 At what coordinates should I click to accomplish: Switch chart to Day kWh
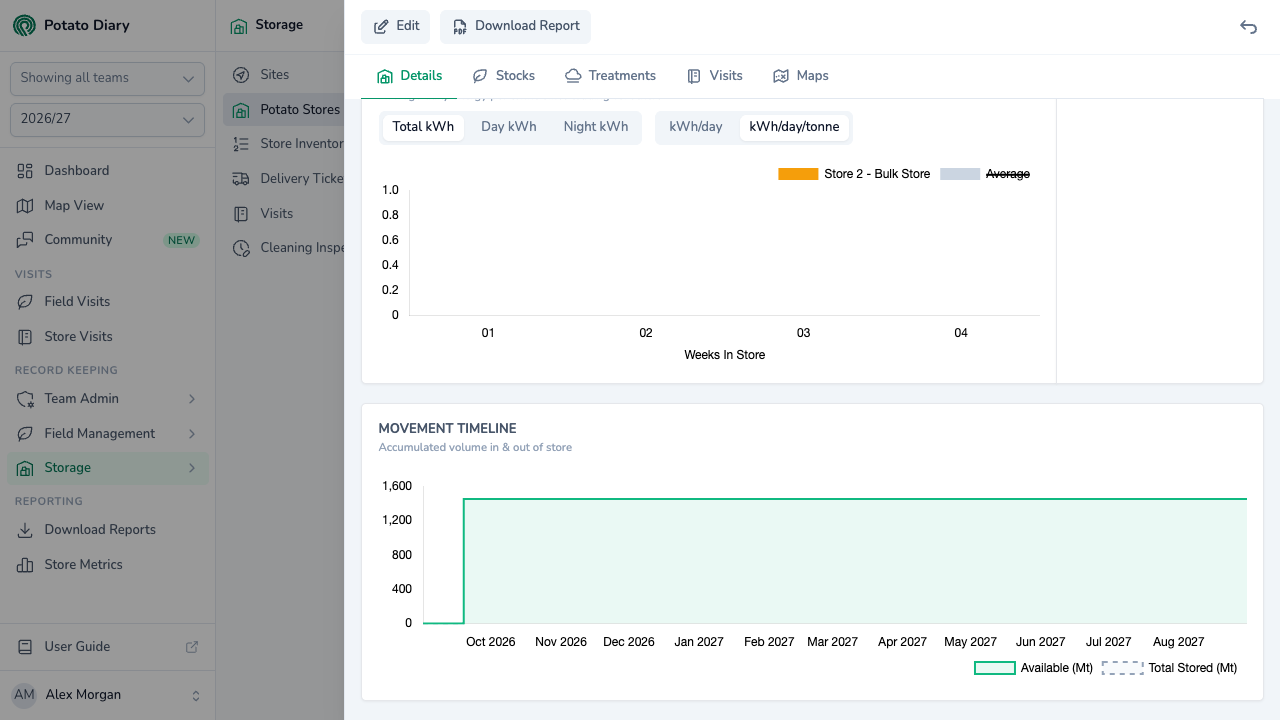point(509,127)
